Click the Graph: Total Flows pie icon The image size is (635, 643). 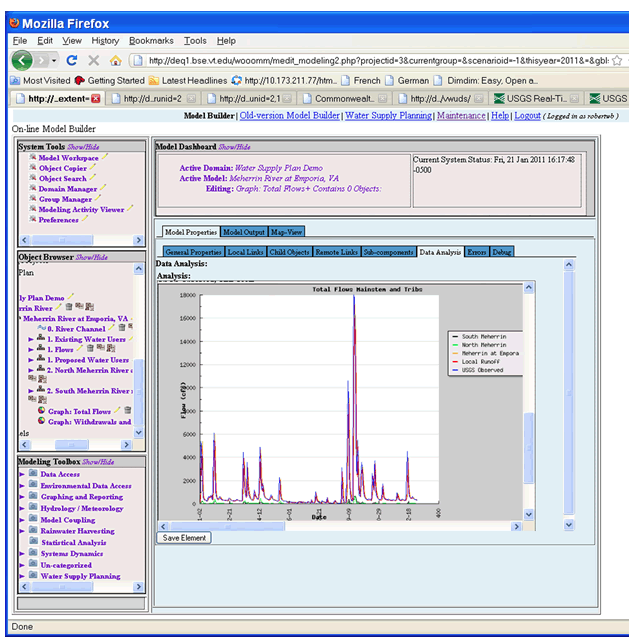(40, 411)
